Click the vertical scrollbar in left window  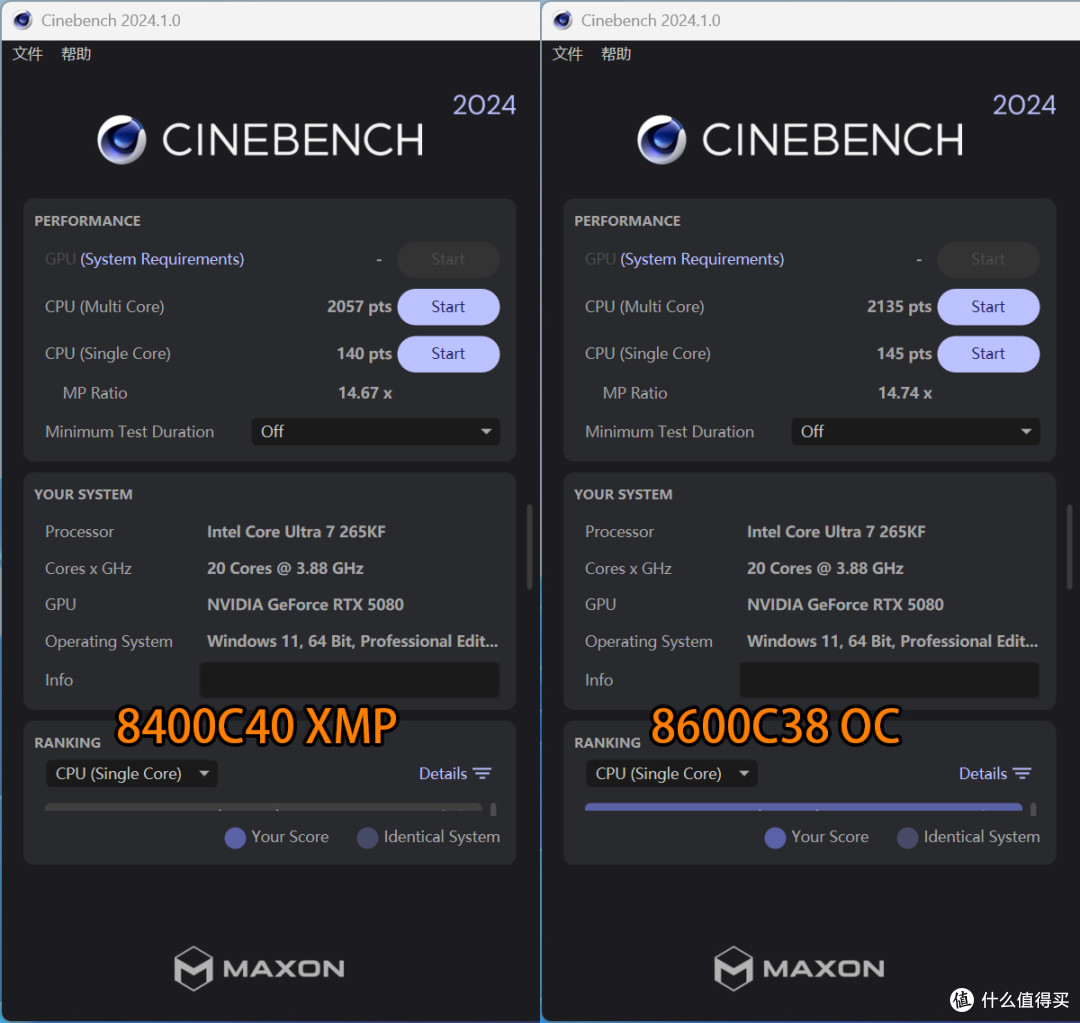530,547
